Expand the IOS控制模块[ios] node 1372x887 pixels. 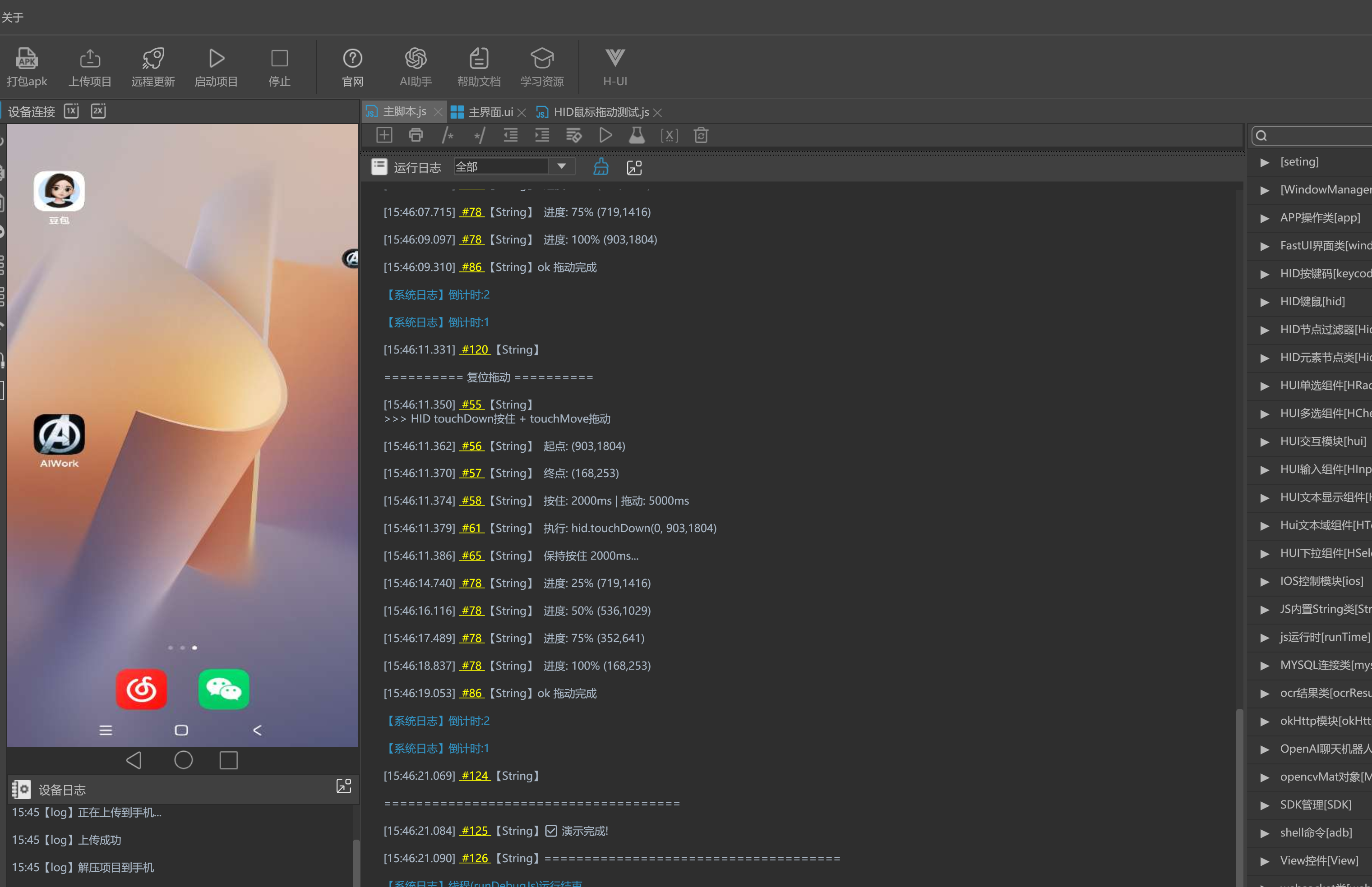click(1264, 582)
